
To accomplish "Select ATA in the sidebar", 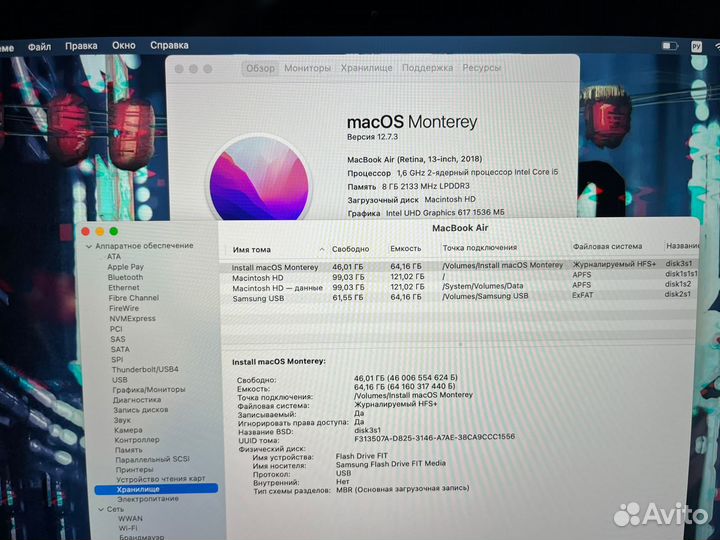I will 114,257.
